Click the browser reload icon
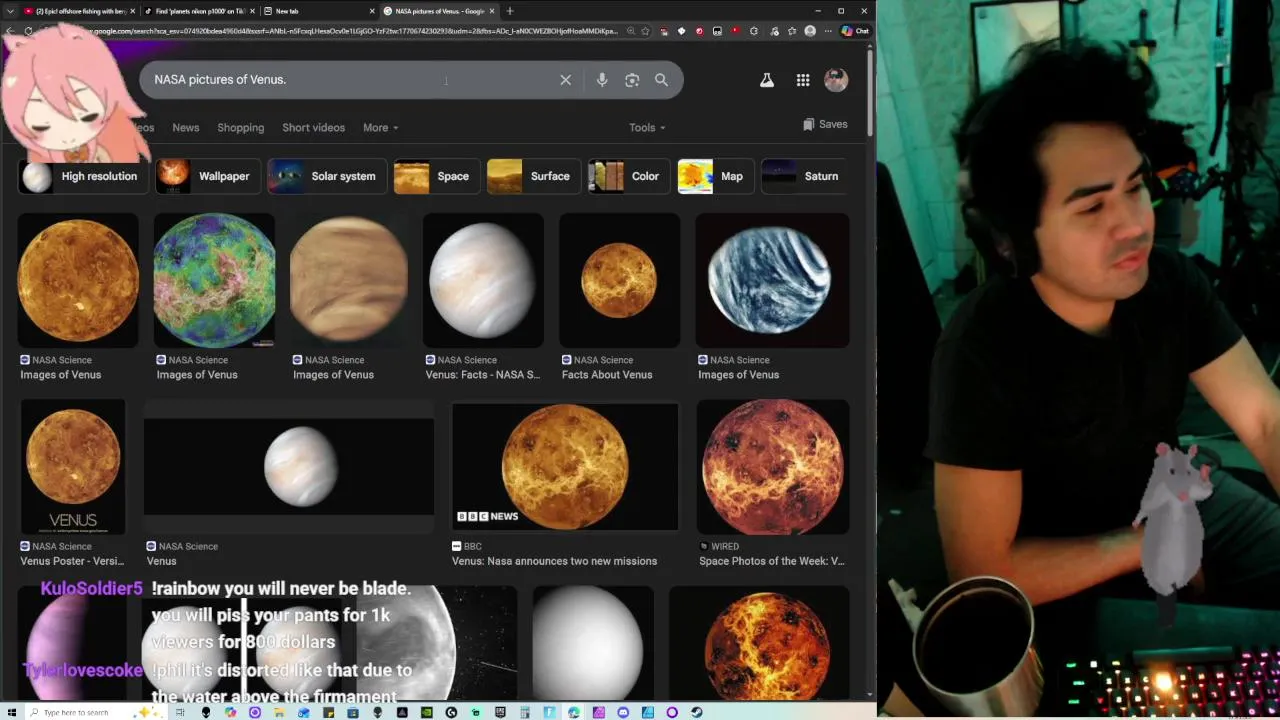The image size is (1280, 720). [28, 31]
